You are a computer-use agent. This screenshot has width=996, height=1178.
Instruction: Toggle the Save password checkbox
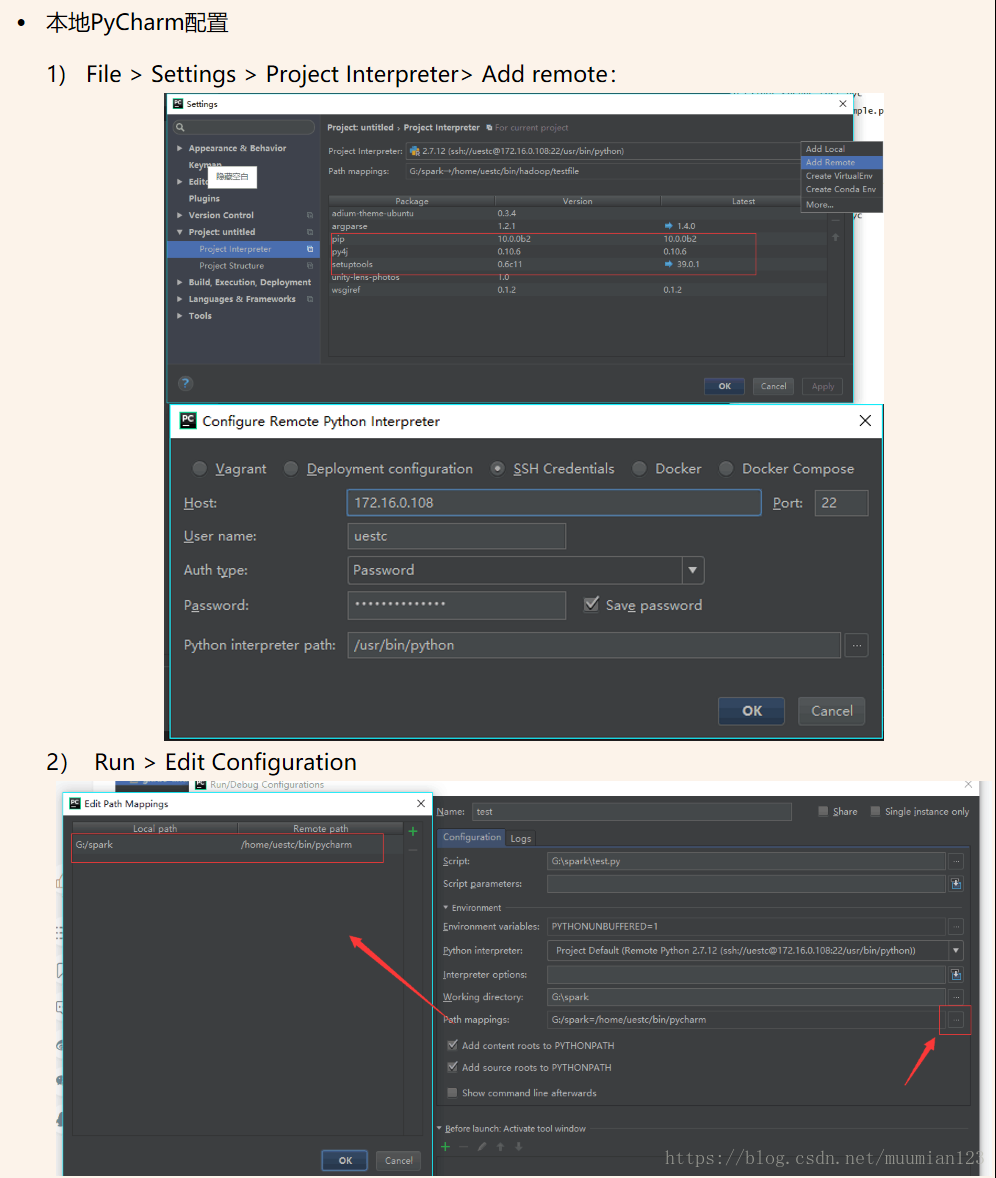[x=592, y=604]
